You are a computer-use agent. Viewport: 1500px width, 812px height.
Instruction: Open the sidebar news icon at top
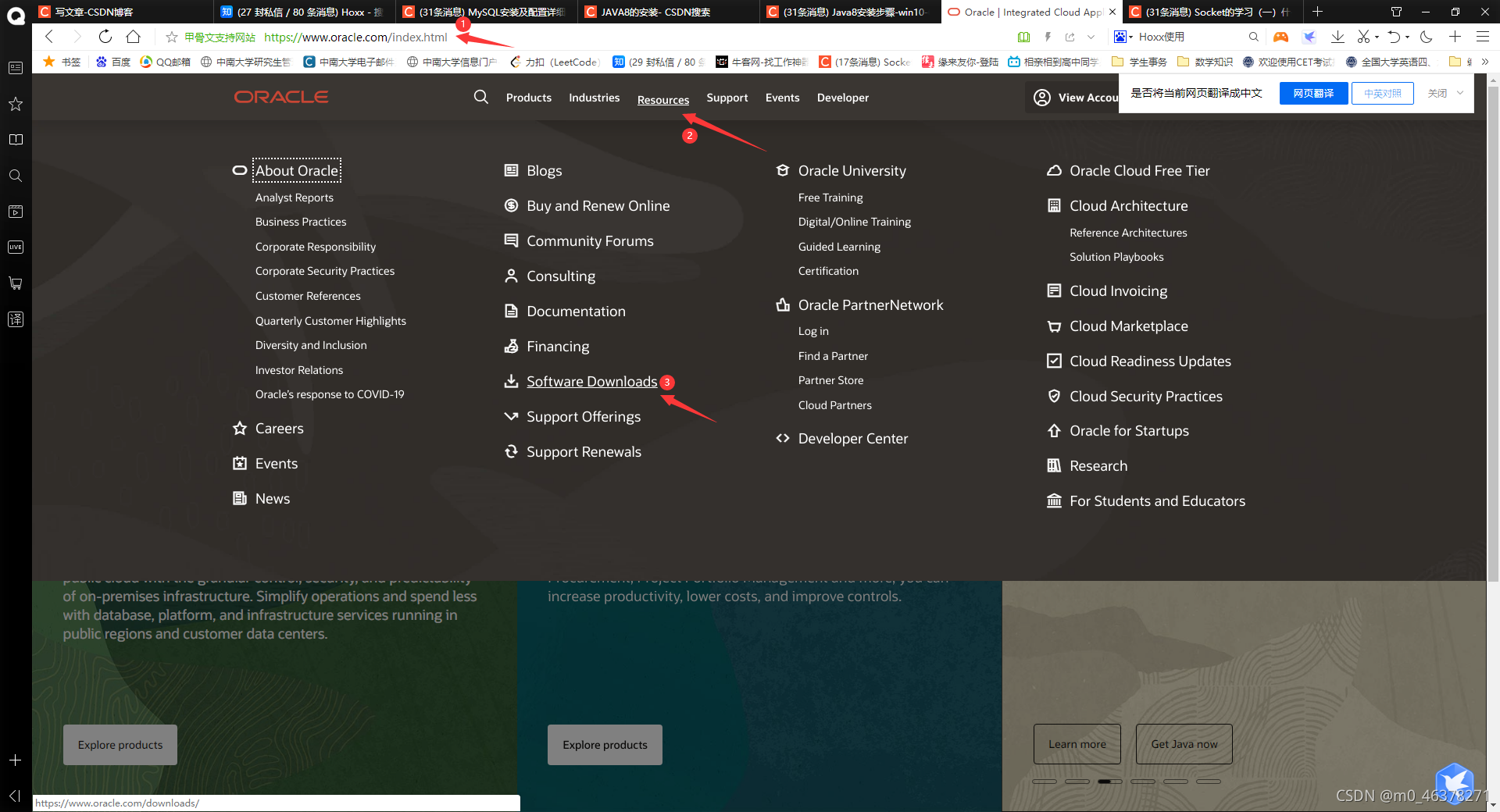click(x=16, y=68)
